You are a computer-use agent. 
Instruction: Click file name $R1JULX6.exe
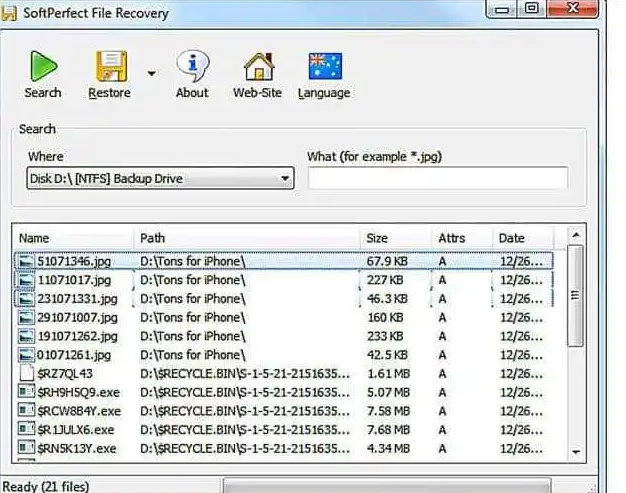coord(75,430)
